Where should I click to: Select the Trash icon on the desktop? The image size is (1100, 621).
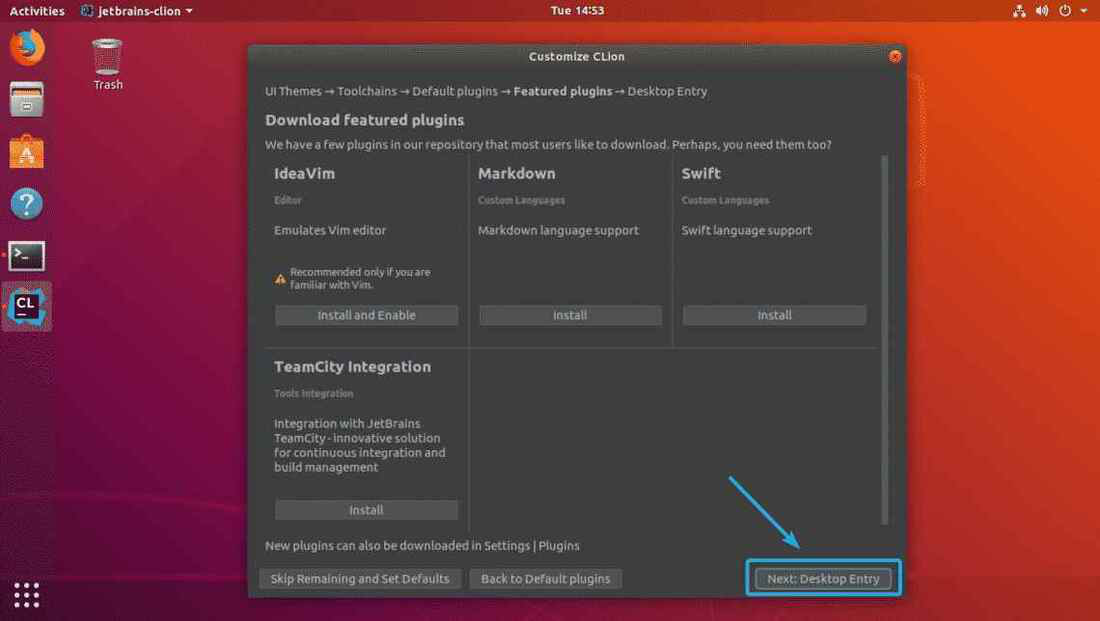pos(107,65)
